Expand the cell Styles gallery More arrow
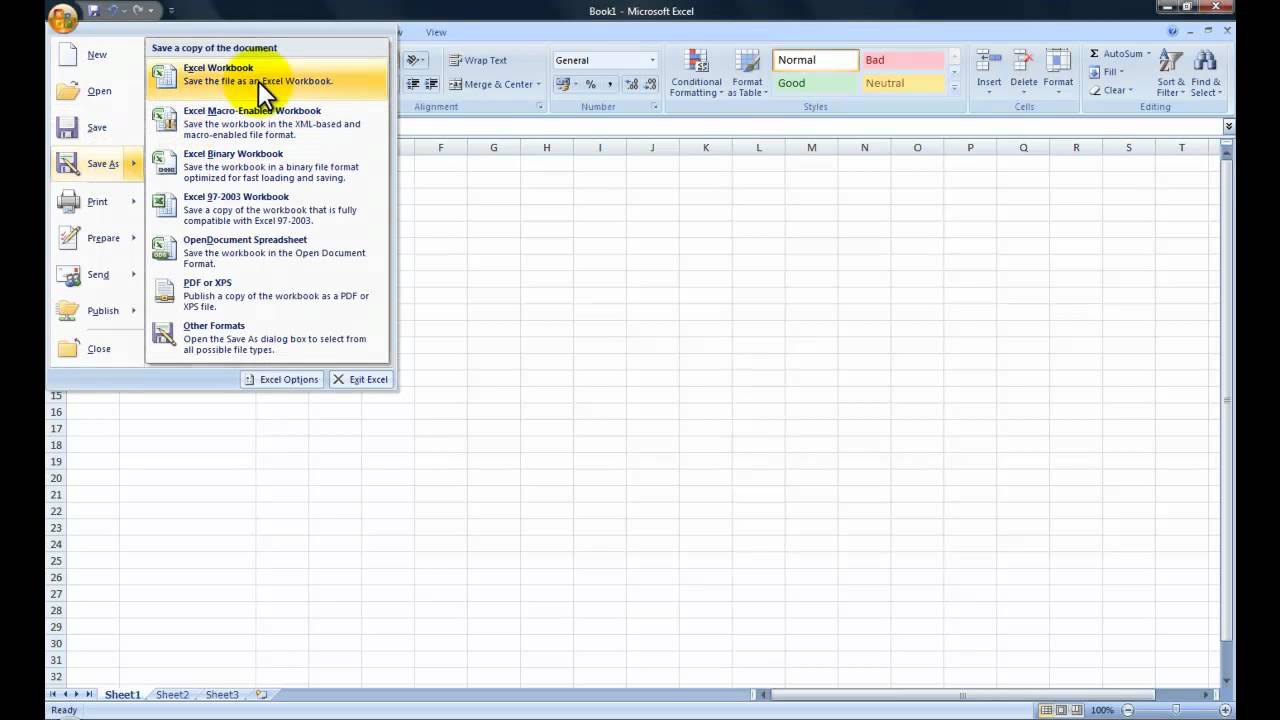This screenshot has height=720, width=1280. point(954,88)
